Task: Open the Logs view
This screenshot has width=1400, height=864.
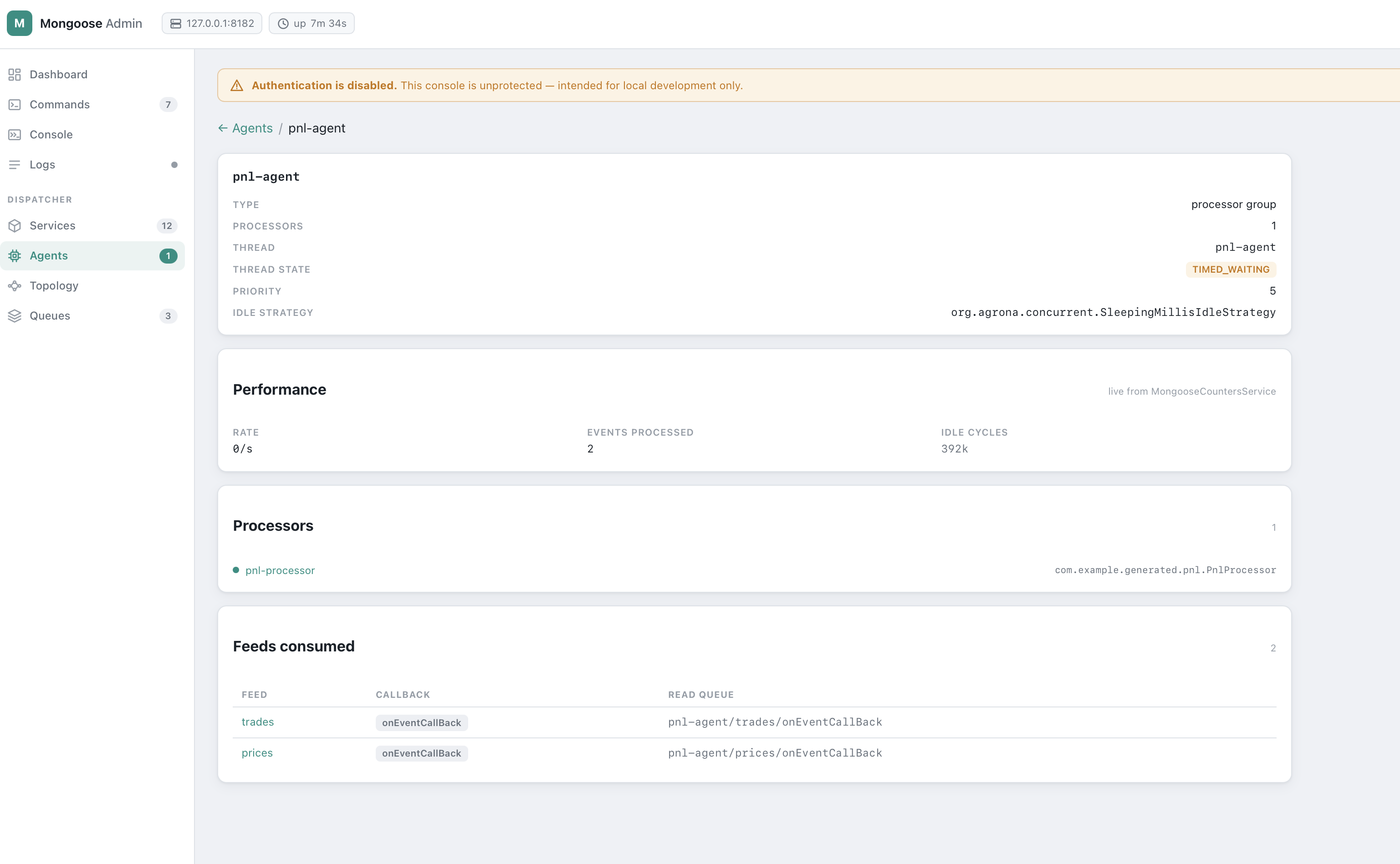Action: pyautogui.click(x=92, y=165)
